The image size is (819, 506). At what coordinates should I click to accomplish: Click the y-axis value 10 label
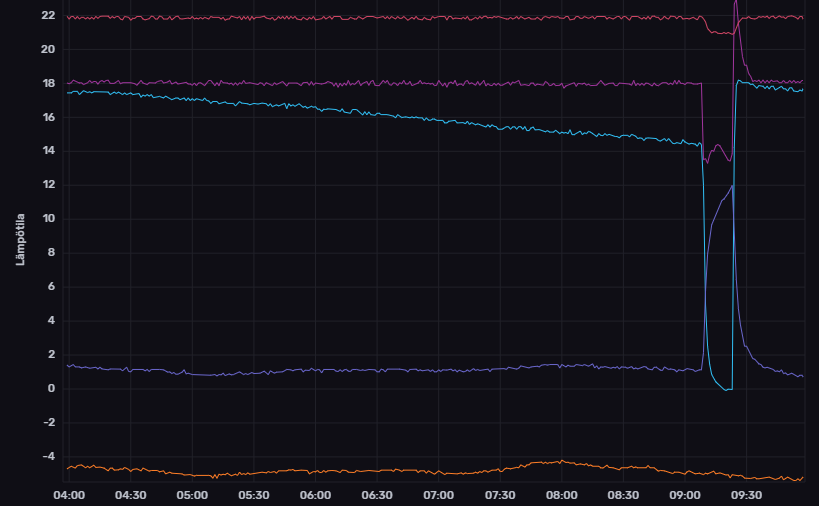pyautogui.click(x=48, y=219)
